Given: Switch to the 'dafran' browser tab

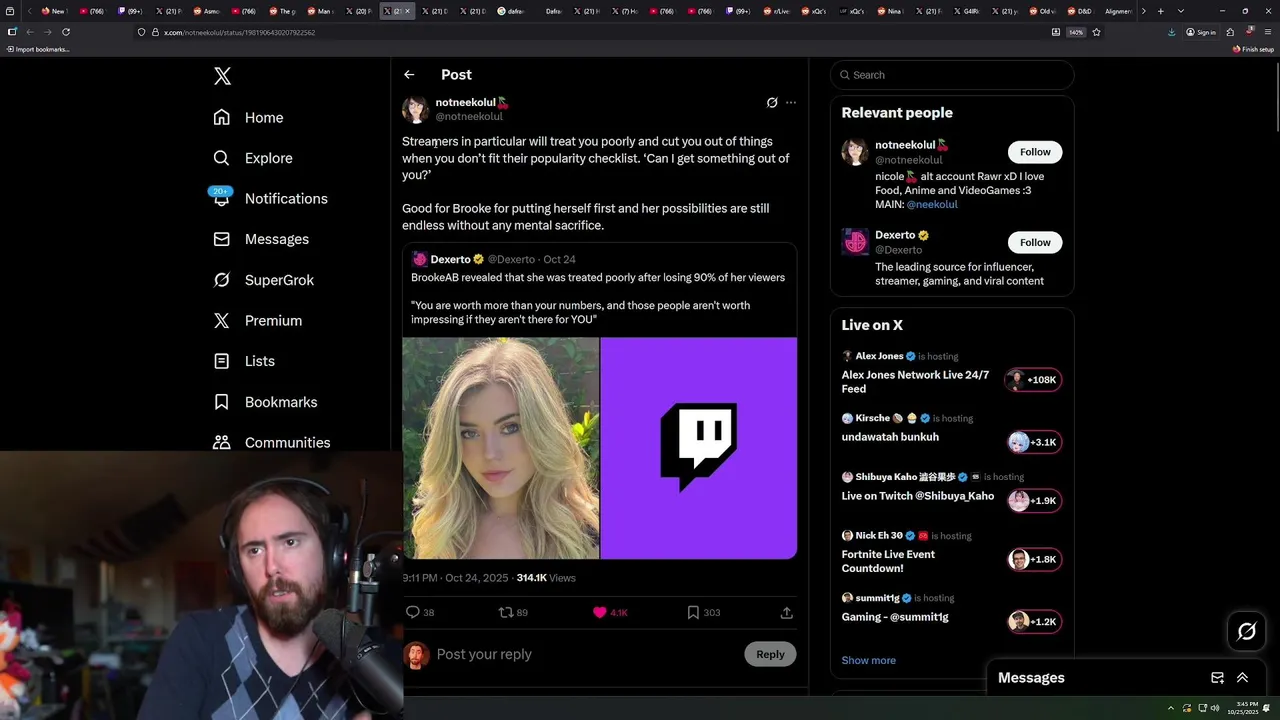Looking at the screenshot, I should pyautogui.click(x=513, y=11).
